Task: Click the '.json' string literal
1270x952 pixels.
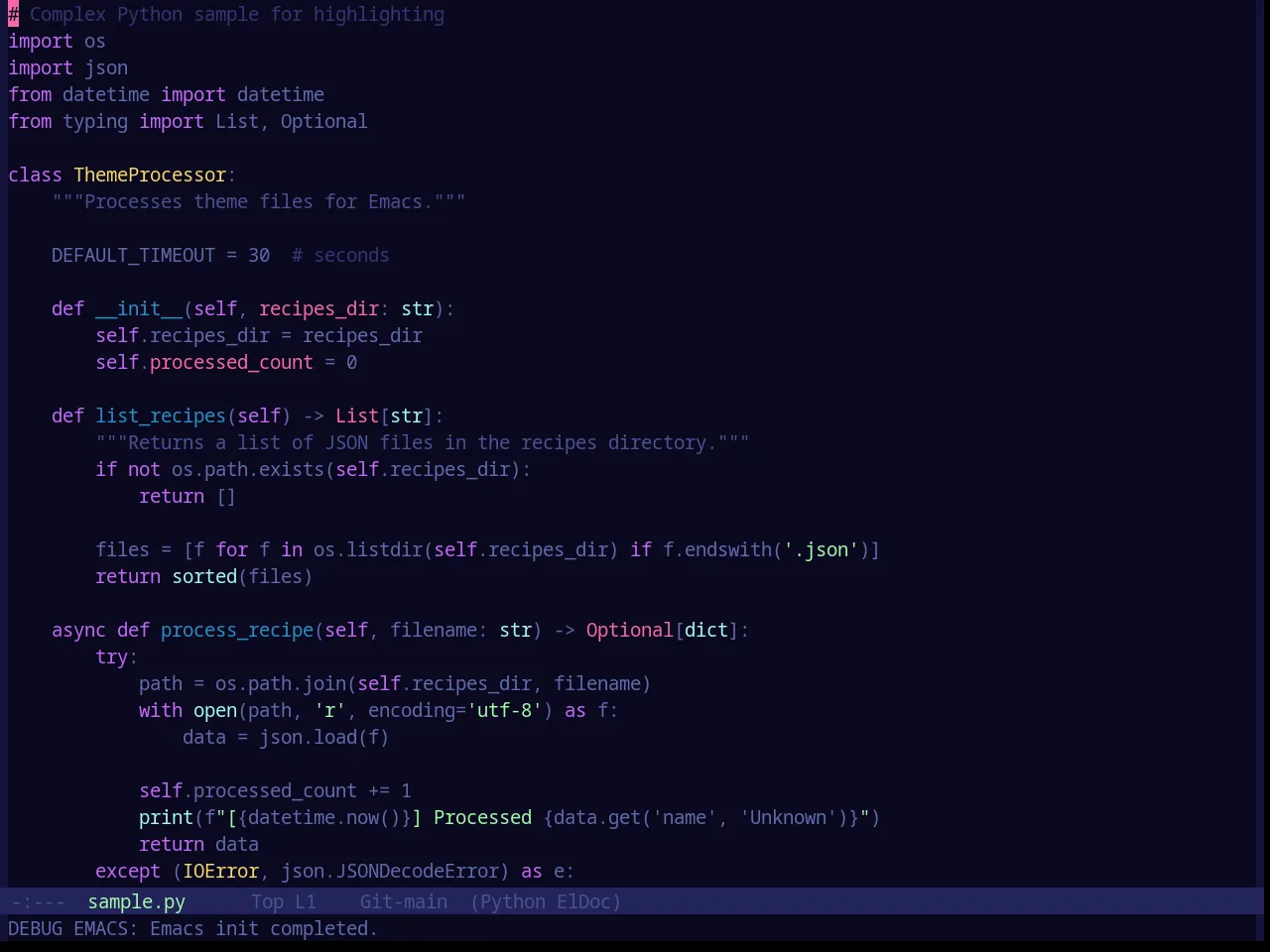Action: (x=821, y=549)
